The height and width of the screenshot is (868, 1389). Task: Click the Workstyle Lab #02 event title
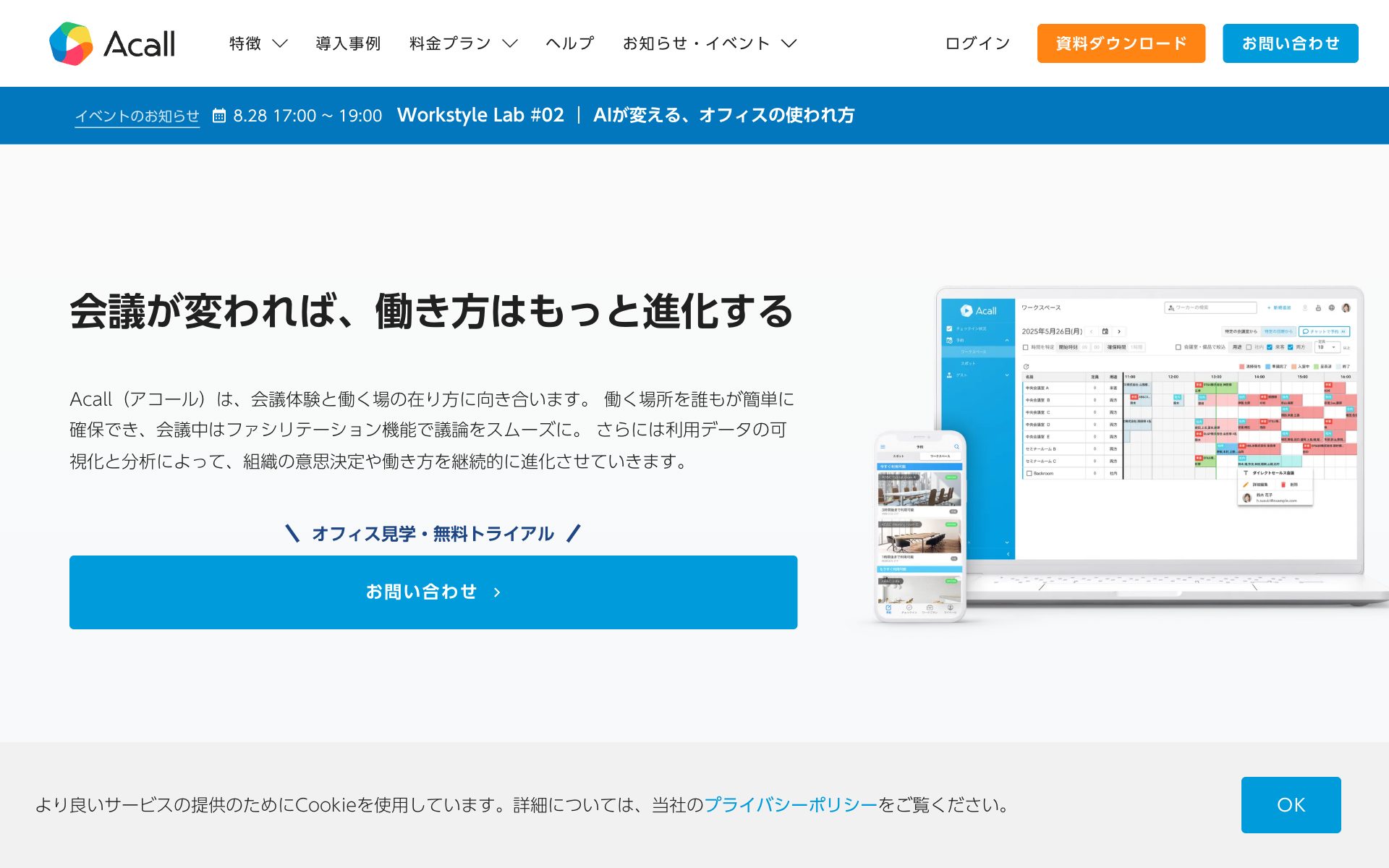click(480, 115)
